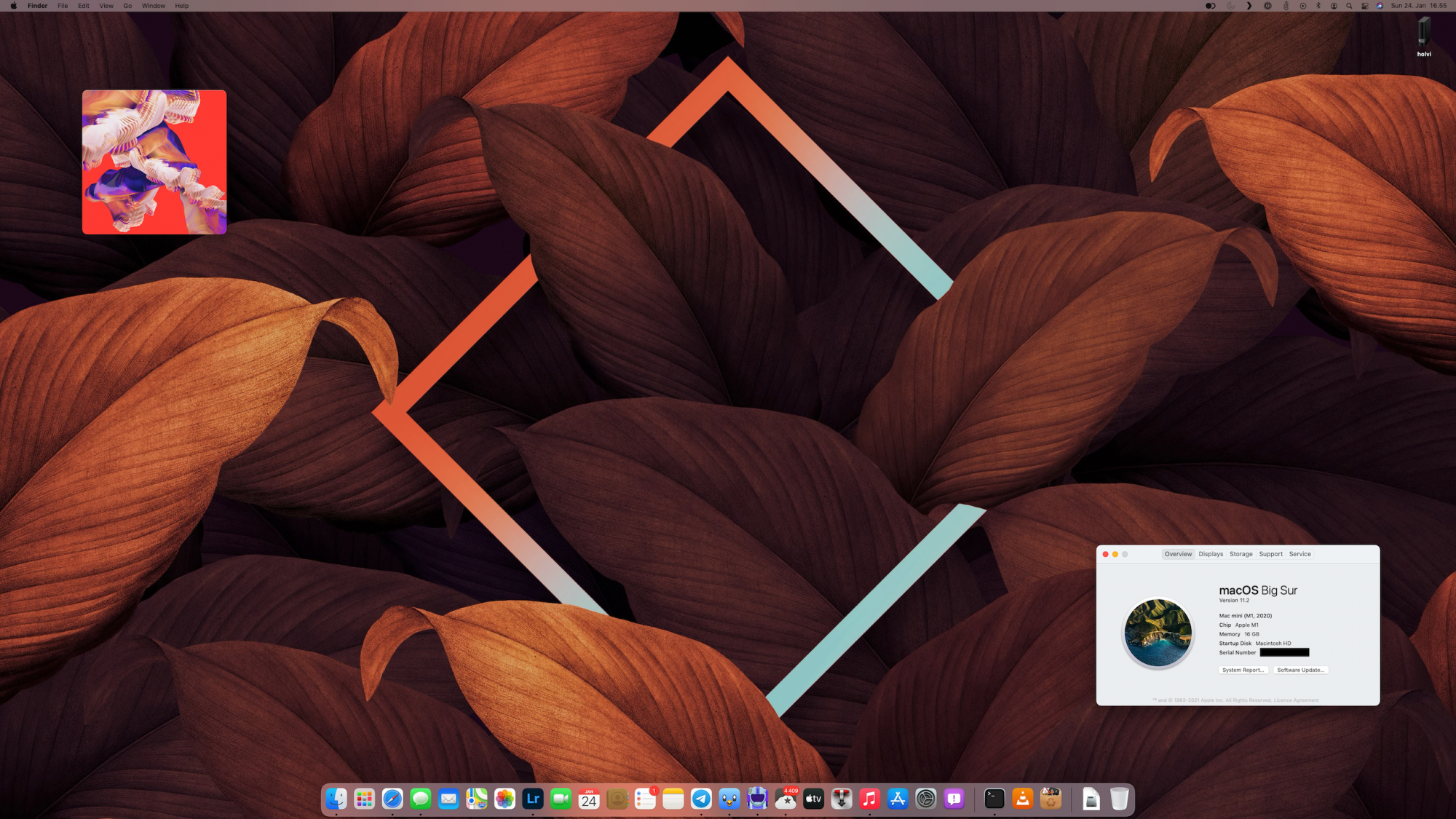Open Tweetbot bird icon in Dock
This screenshot has width=1456, height=819.
729,799
